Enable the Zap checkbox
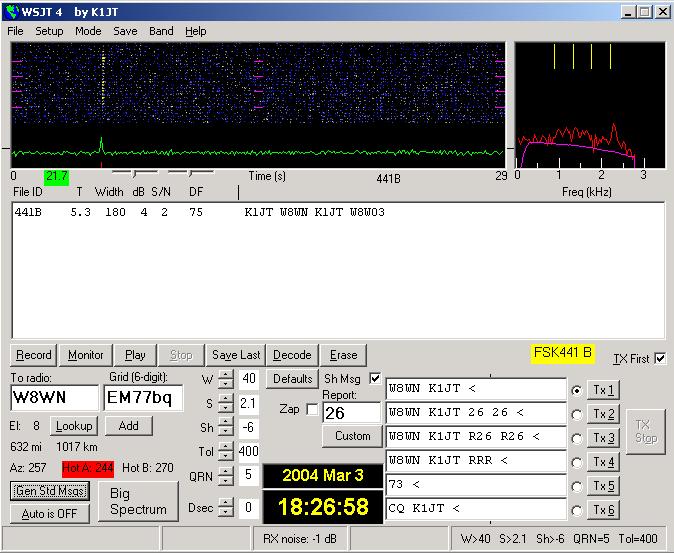Viewport: 674px width, 553px height. (312, 409)
